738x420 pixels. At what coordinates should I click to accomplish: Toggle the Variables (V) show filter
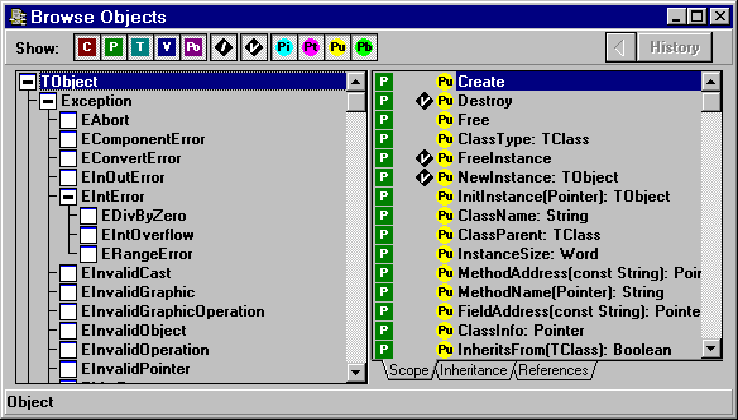tap(167, 47)
